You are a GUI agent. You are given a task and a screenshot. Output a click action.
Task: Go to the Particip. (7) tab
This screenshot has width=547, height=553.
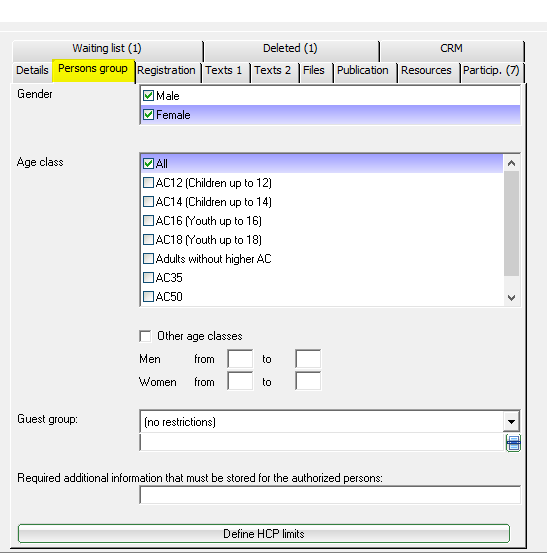pyautogui.click(x=491, y=71)
